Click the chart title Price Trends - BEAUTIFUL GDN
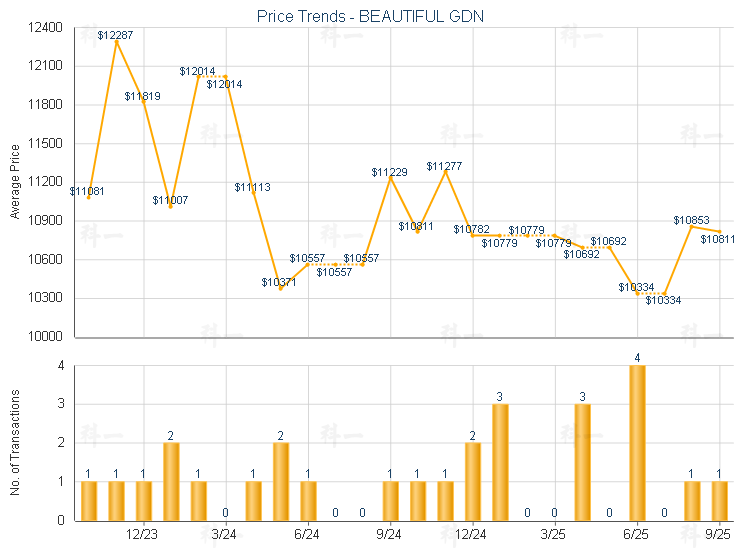Viewport: 740px width, 550px height. pos(369,16)
